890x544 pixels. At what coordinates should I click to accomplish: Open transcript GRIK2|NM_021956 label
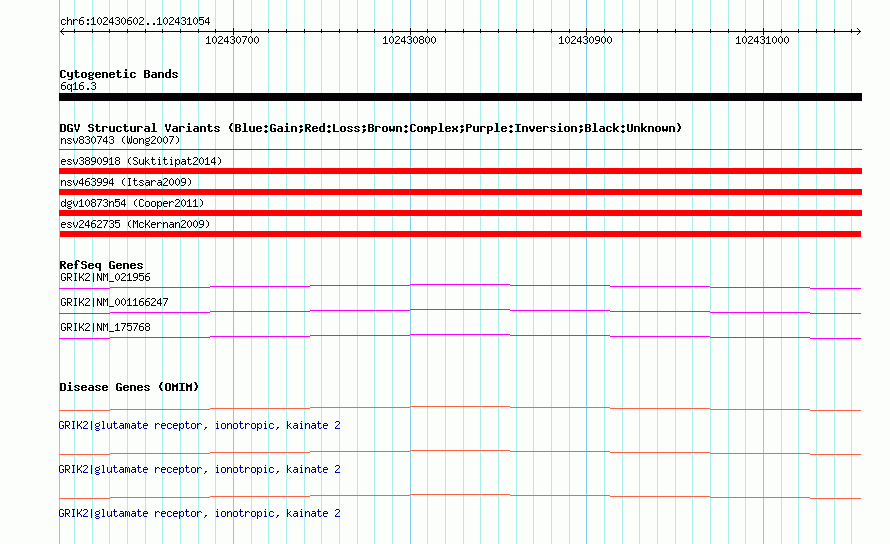(105, 278)
